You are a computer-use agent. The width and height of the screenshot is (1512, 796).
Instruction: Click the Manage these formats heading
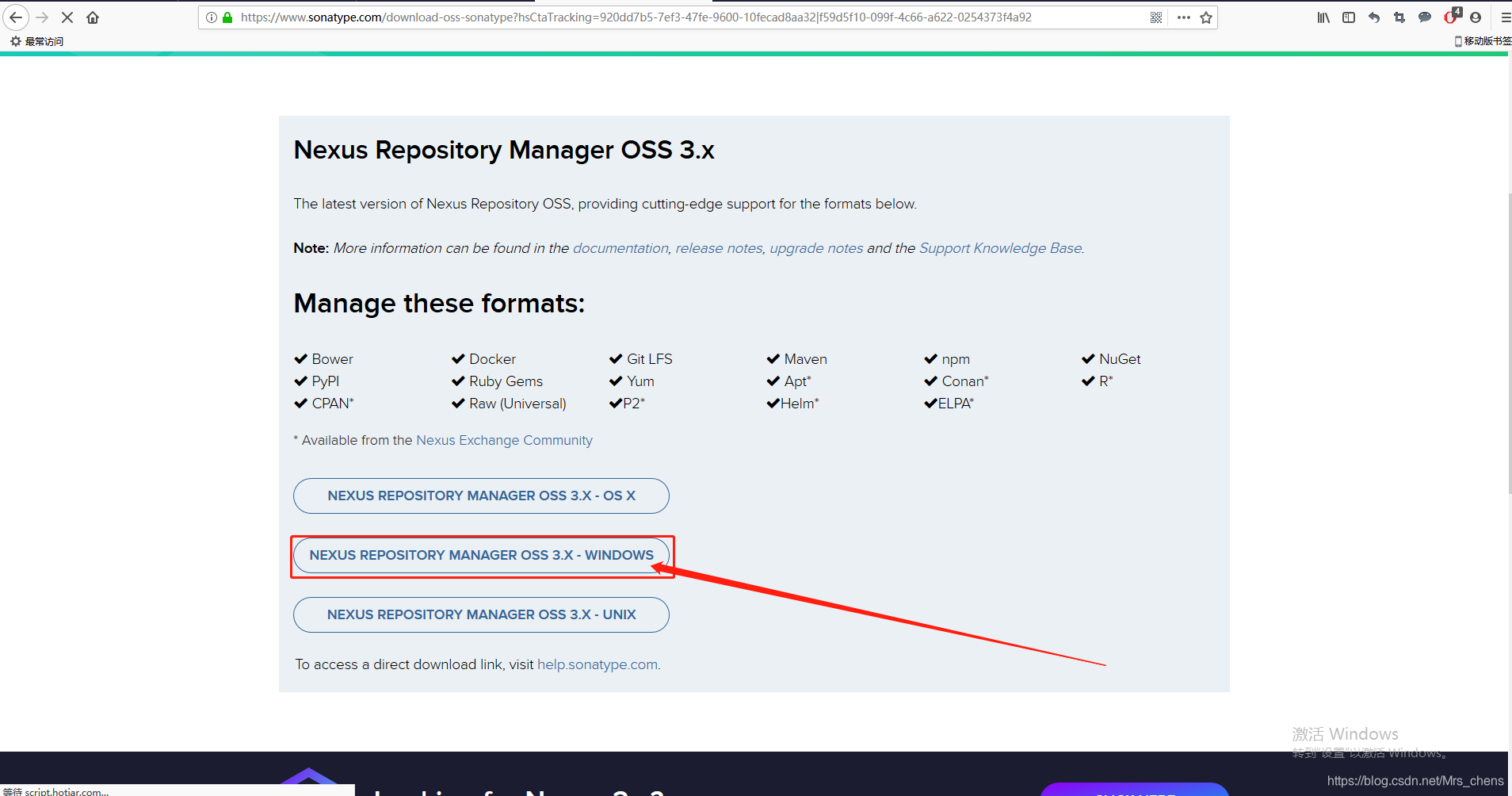[x=439, y=304]
